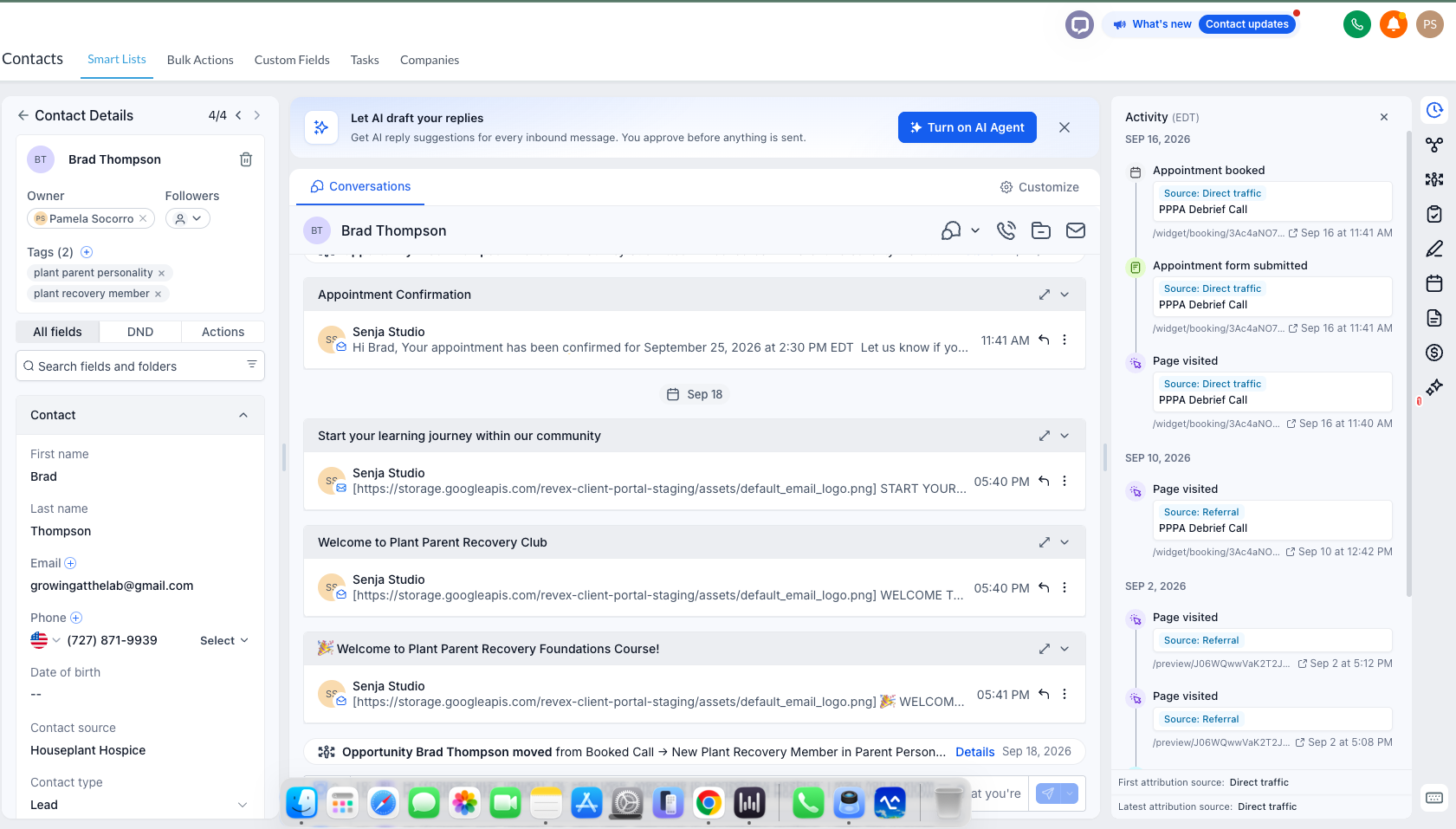
Task: Start a call from conversation header phone icon
Action: tap(1006, 230)
